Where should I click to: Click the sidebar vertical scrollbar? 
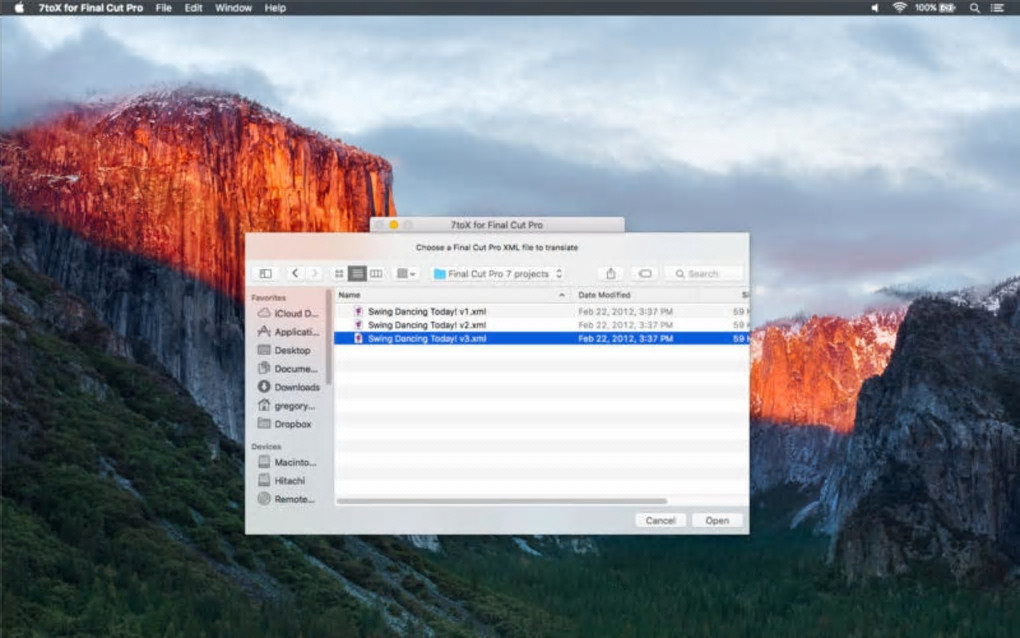(329, 338)
